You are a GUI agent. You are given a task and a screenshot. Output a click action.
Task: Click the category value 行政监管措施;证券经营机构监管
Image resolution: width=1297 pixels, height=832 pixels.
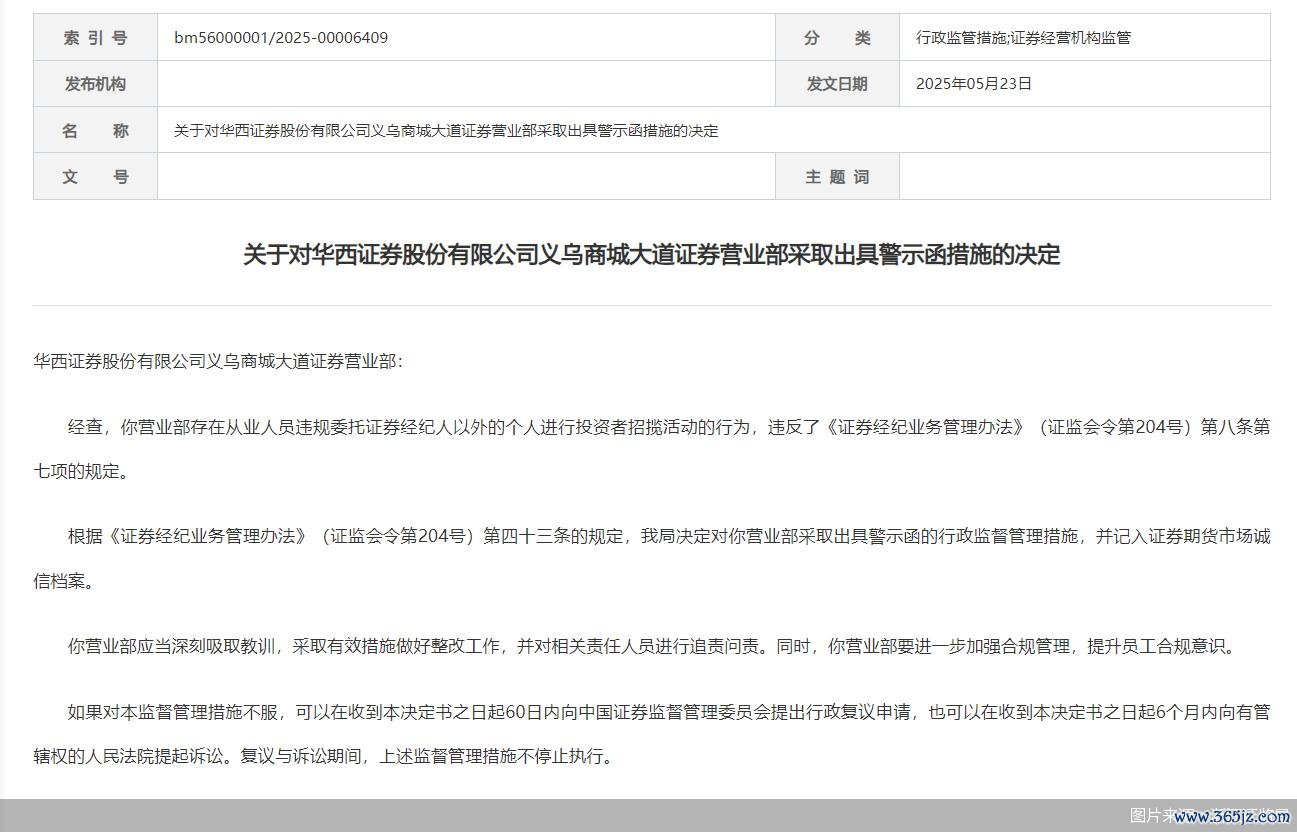[x=1023, y=38]
